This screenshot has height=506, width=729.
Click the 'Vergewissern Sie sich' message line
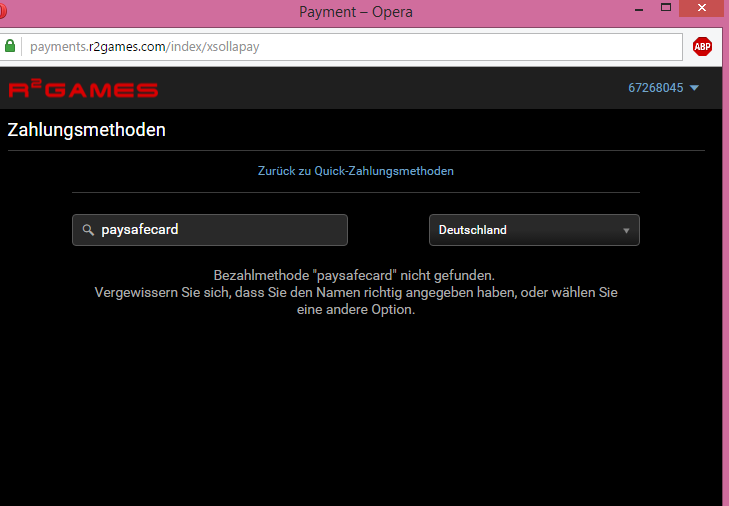355,292
